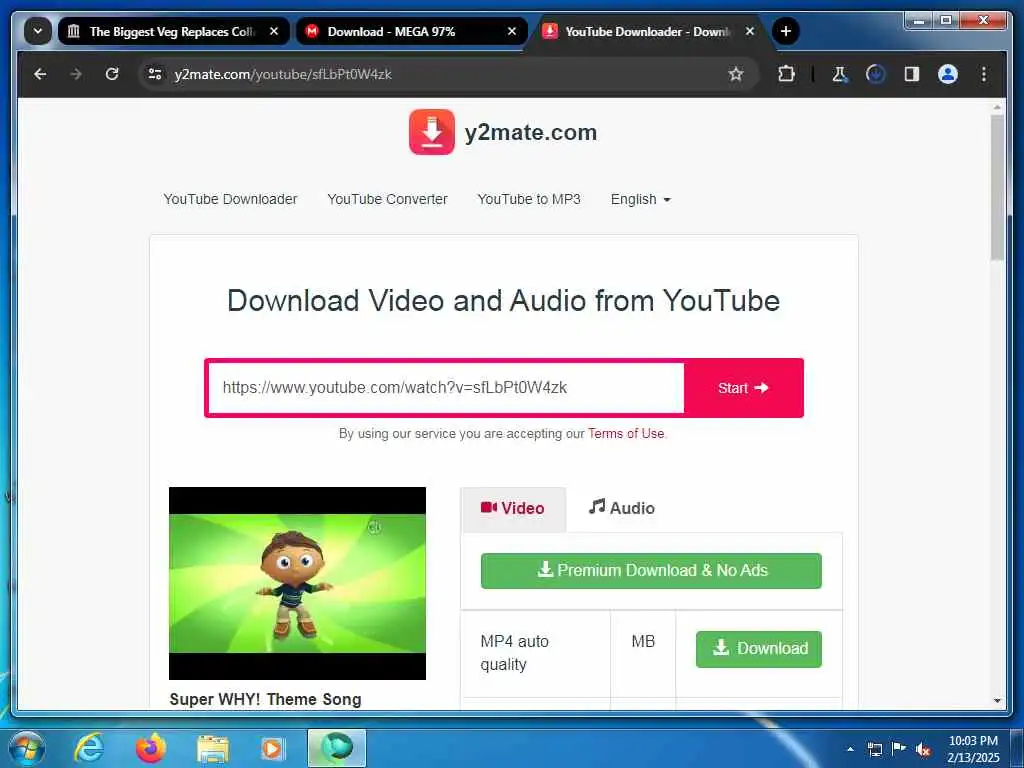Click Premium Download & No Ads button

point(651,571)
